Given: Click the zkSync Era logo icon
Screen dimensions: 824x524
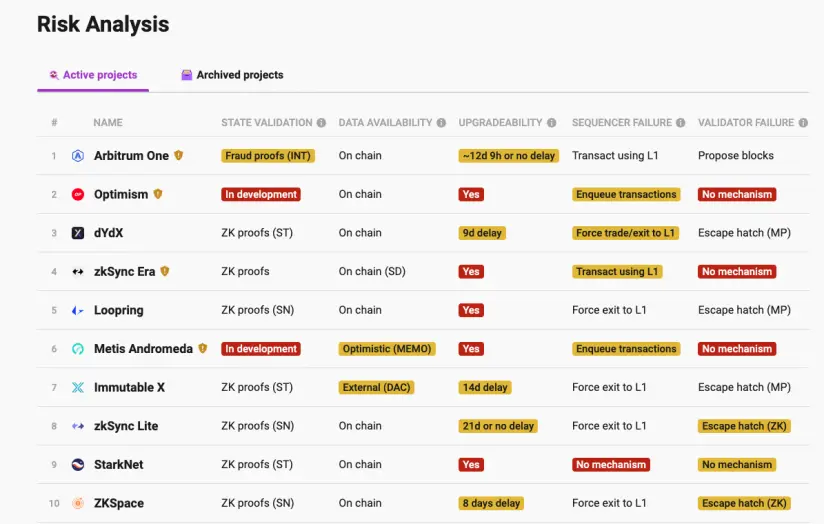Looking at the screenshot, I should click(x=78, y=272).
